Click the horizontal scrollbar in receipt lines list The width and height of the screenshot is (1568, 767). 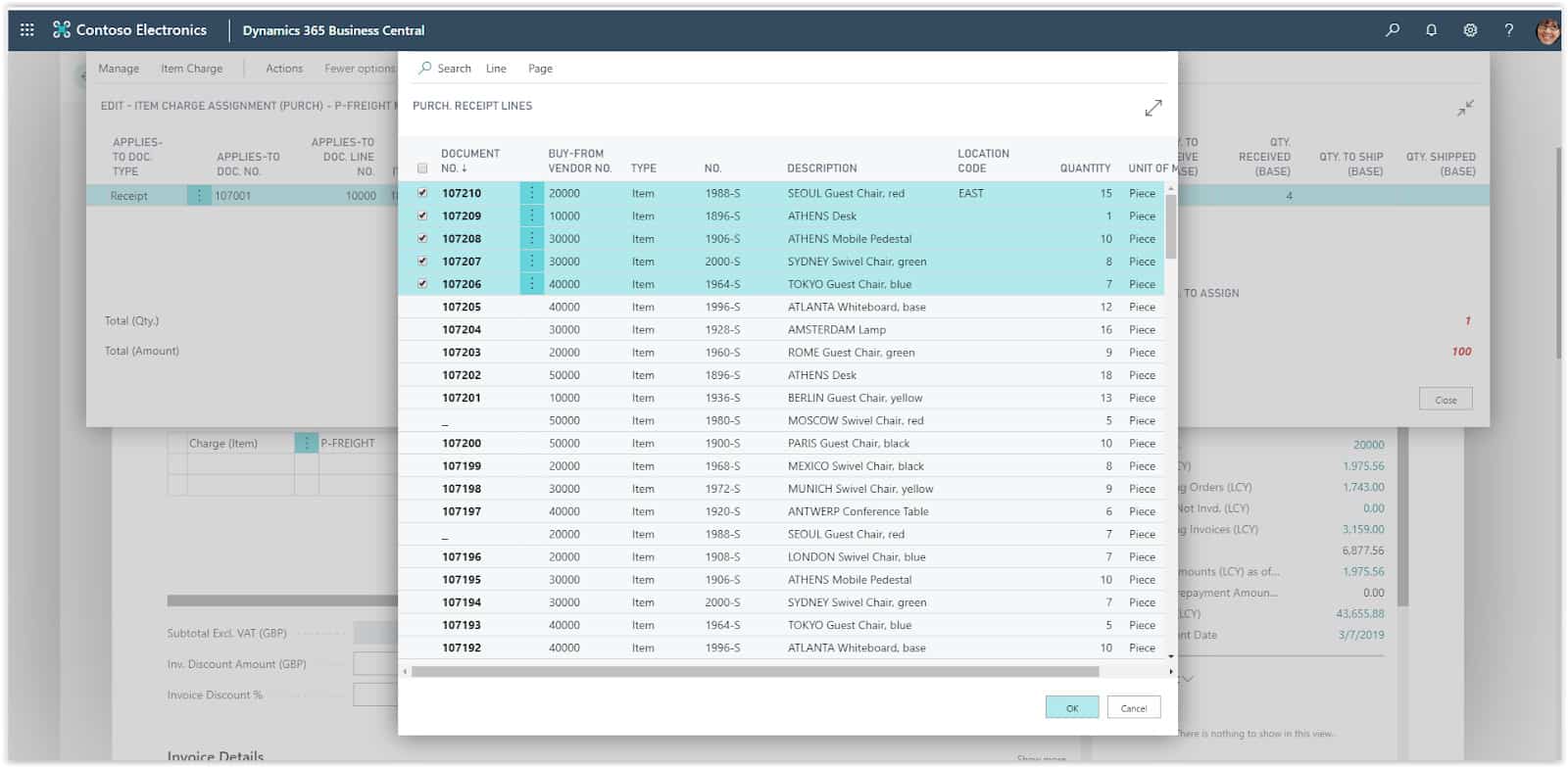tap(755, 672)
